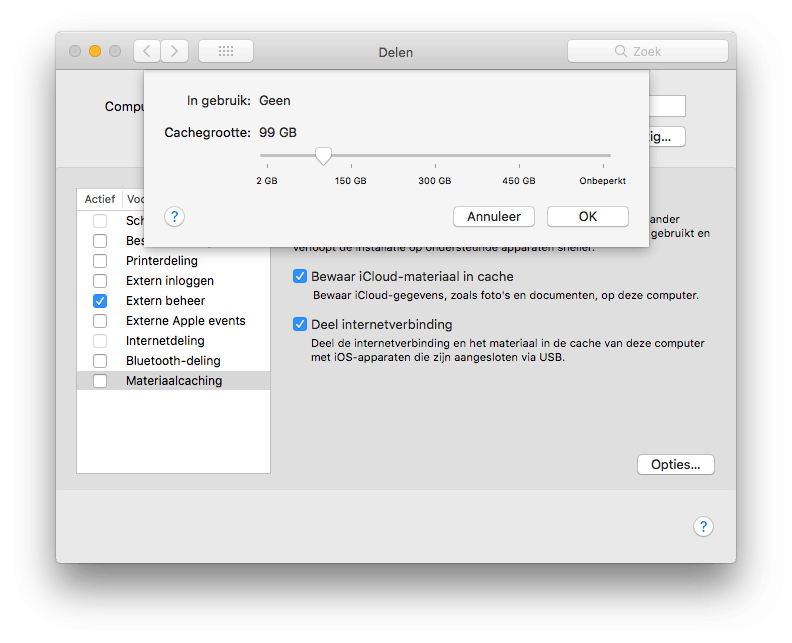Set the Cachegrootte slider handle
This screenshot has width=792, height=643.
coord(323,156)
